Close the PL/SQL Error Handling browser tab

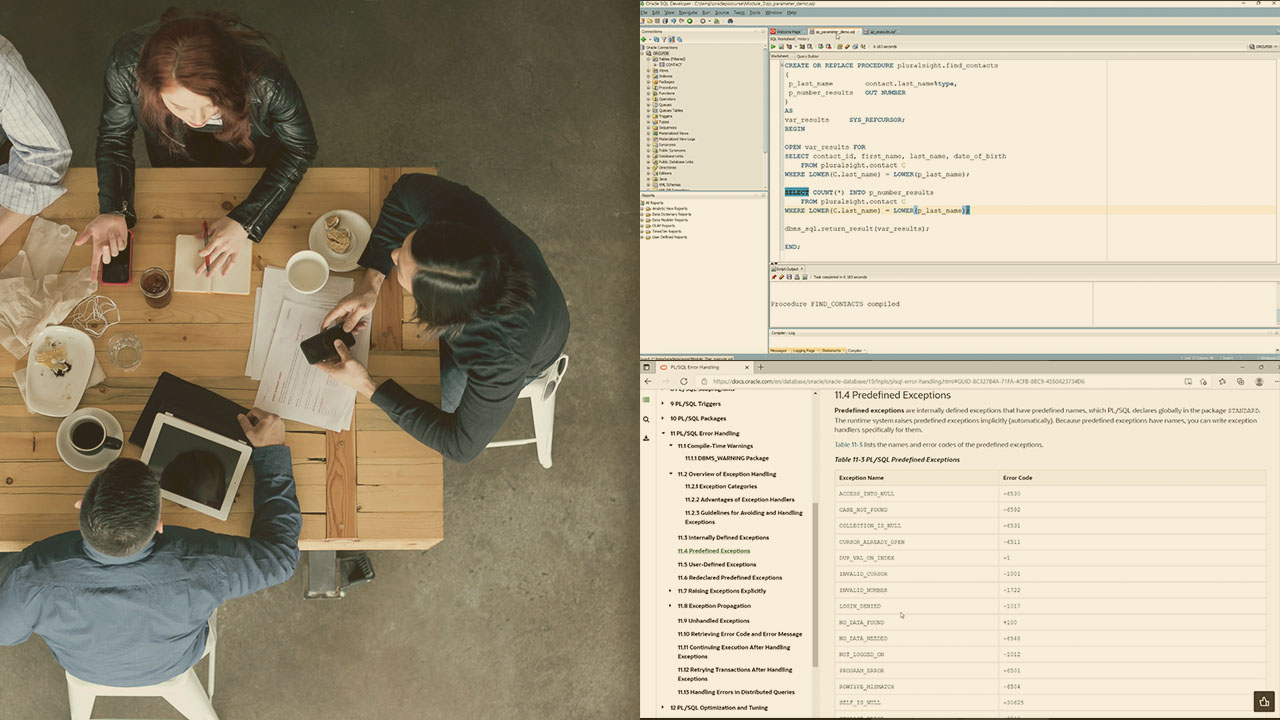click(747, 367)
